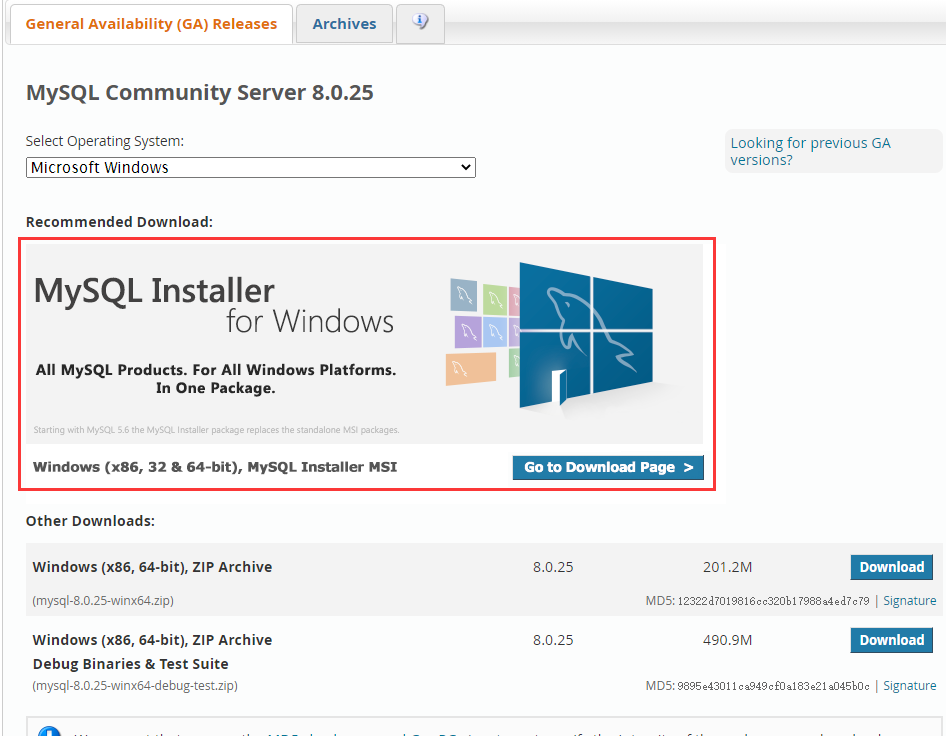Click the MySQL Installer for Windows title
The height and width of the screenshot is (736, 946).
pyautogui.click(x=214, y=306)
